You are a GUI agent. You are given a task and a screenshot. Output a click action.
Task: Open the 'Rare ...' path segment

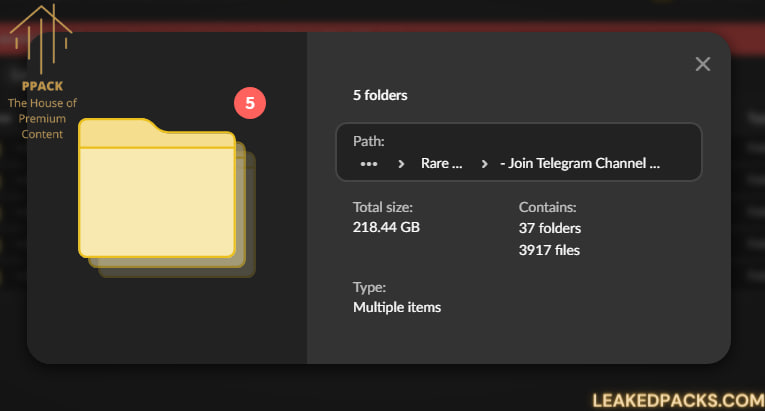click(x=442, y=163)
